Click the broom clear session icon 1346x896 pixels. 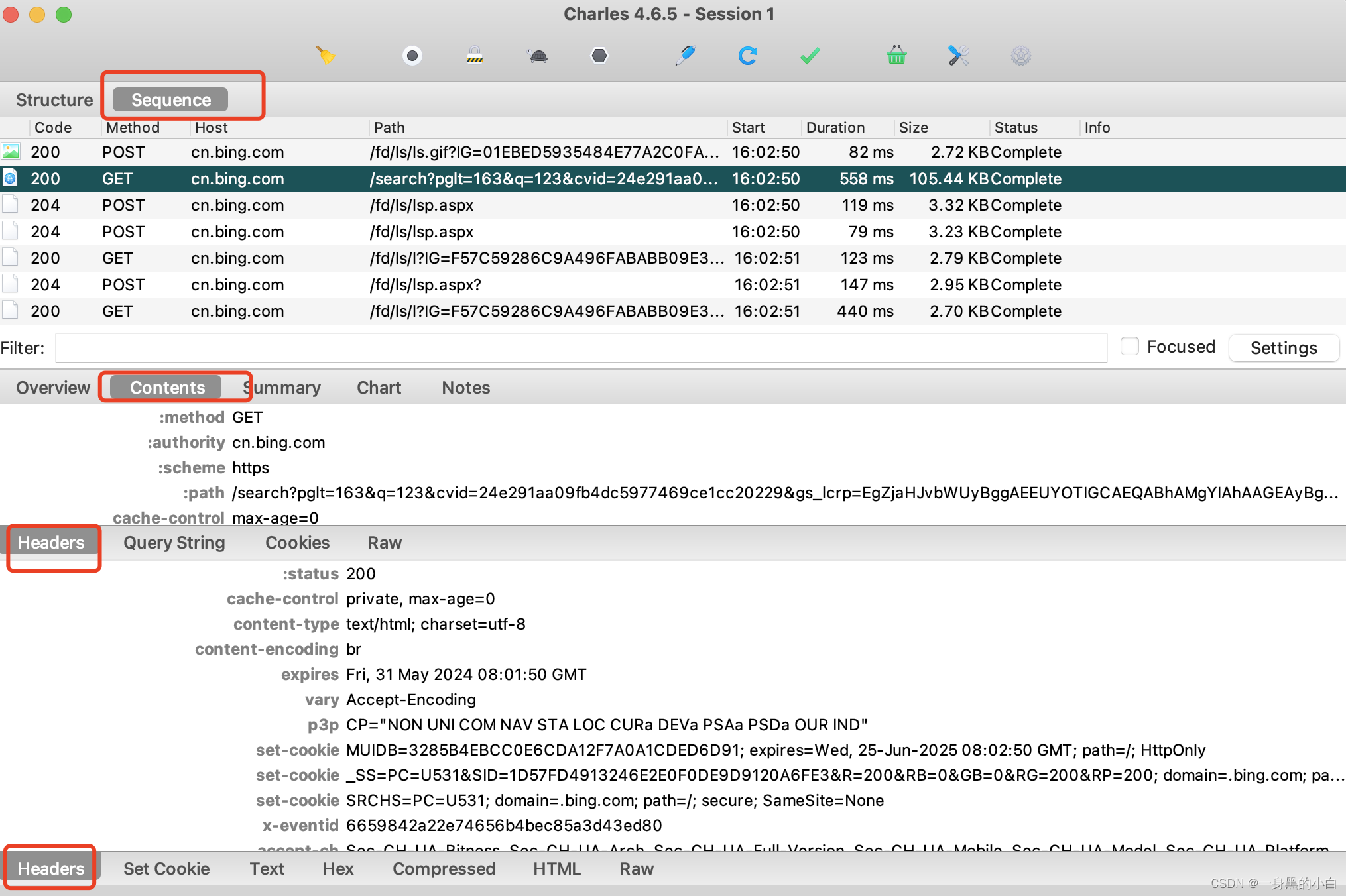click(325, 56)
